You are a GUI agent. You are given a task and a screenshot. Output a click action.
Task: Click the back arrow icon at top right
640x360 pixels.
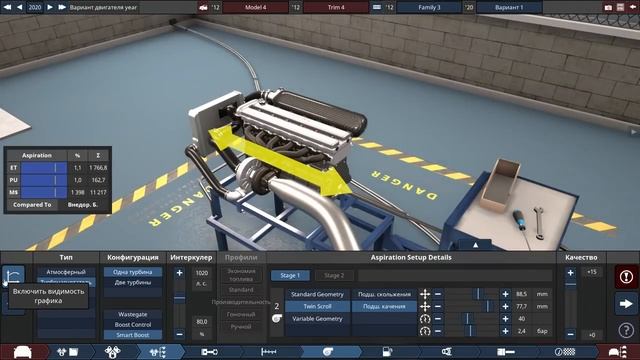633,7
